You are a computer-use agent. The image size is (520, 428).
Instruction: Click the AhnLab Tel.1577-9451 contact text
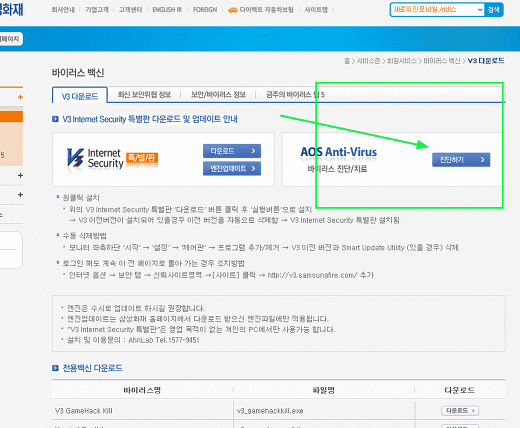tap(164, 340)
